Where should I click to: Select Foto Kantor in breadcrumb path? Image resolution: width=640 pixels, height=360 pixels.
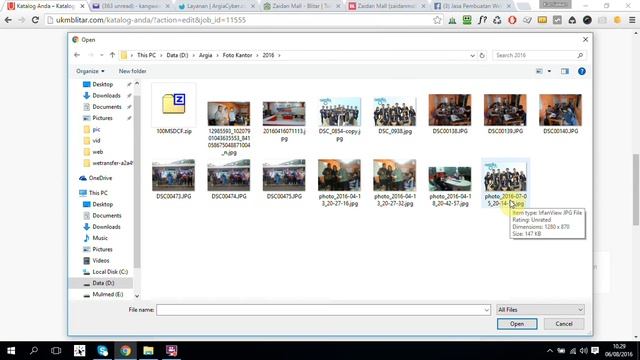tap(237, 55)
